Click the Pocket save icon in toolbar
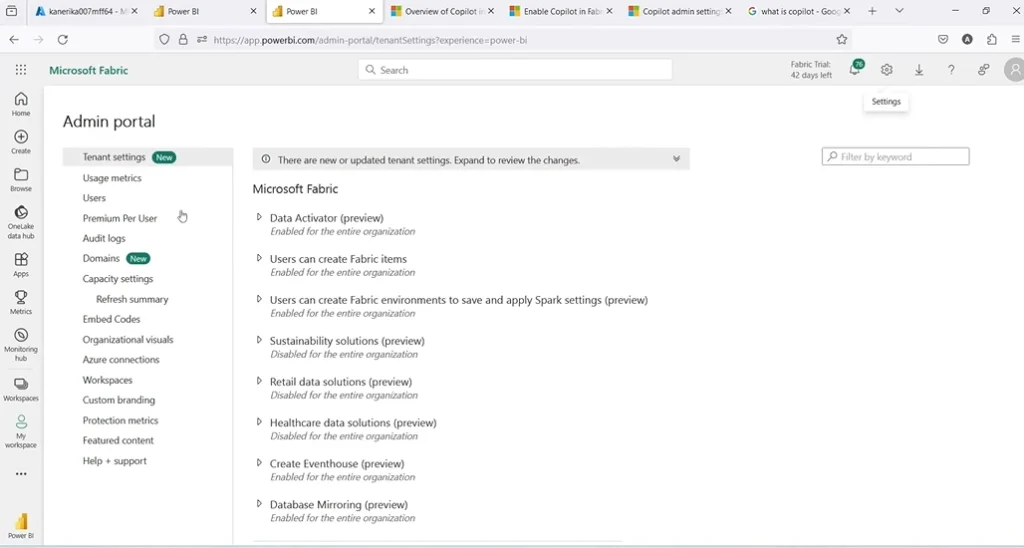Viewport: 1024px width, 548px height. pos(943,40)
